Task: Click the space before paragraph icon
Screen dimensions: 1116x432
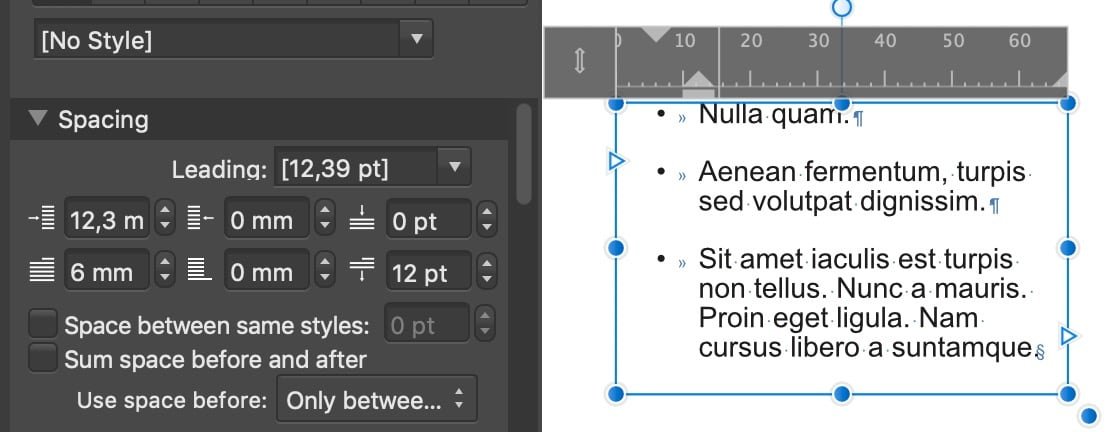Action: pyautogui.click(x=362, y=218)
